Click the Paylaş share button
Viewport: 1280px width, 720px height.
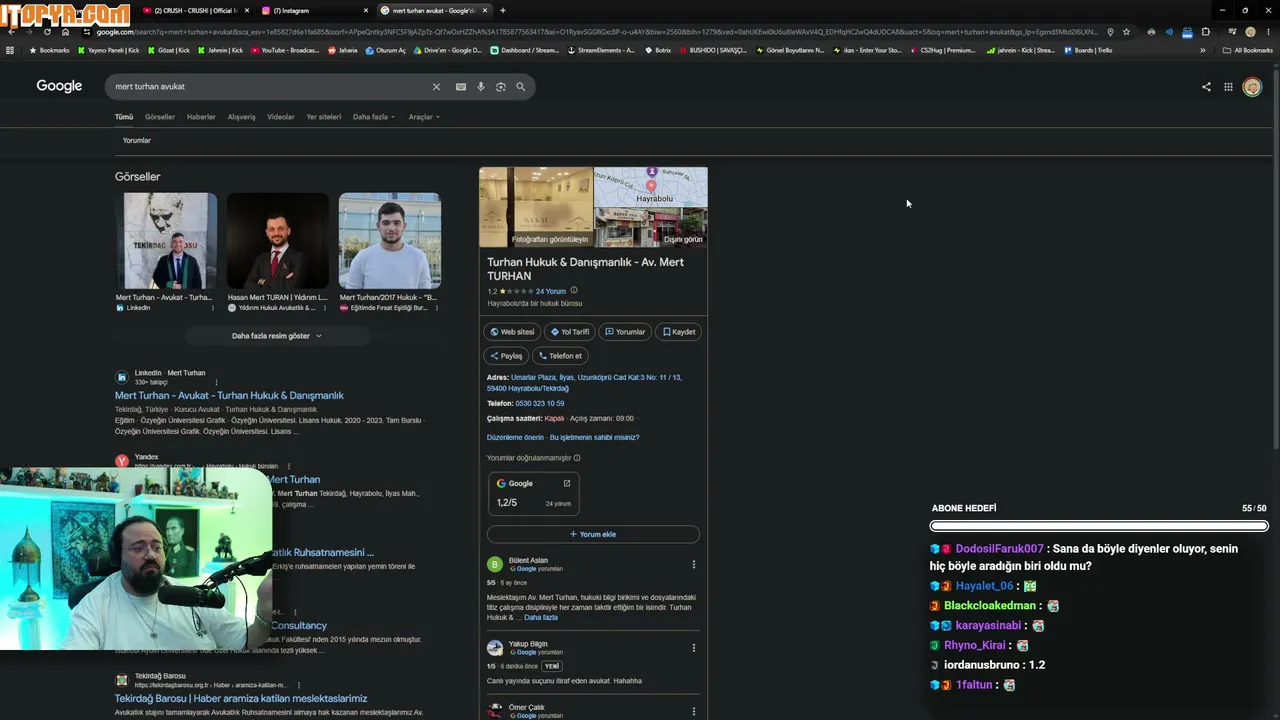pos(507,356)
